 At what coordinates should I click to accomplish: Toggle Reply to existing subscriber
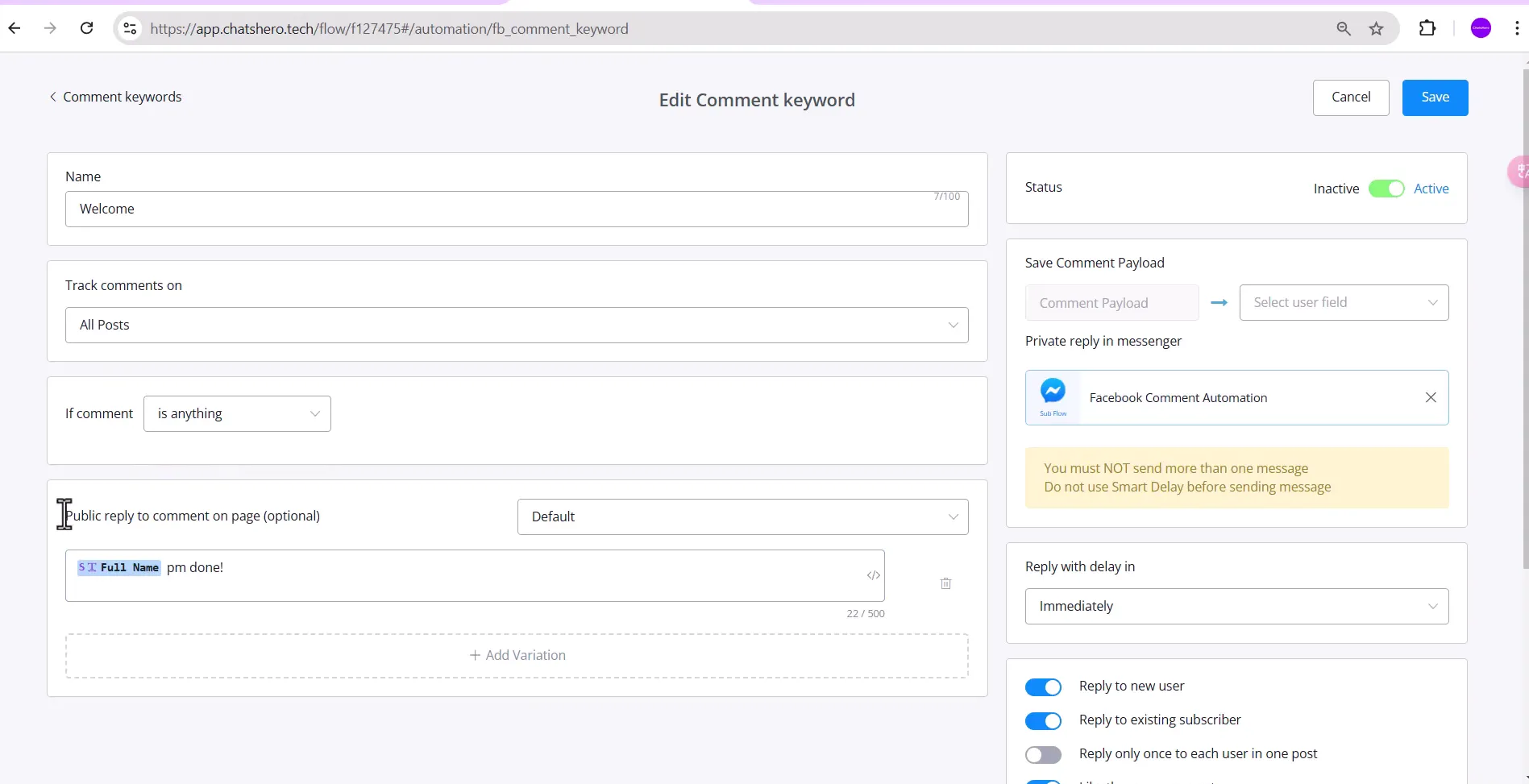pyautogui.click(x=1043, y=721)
